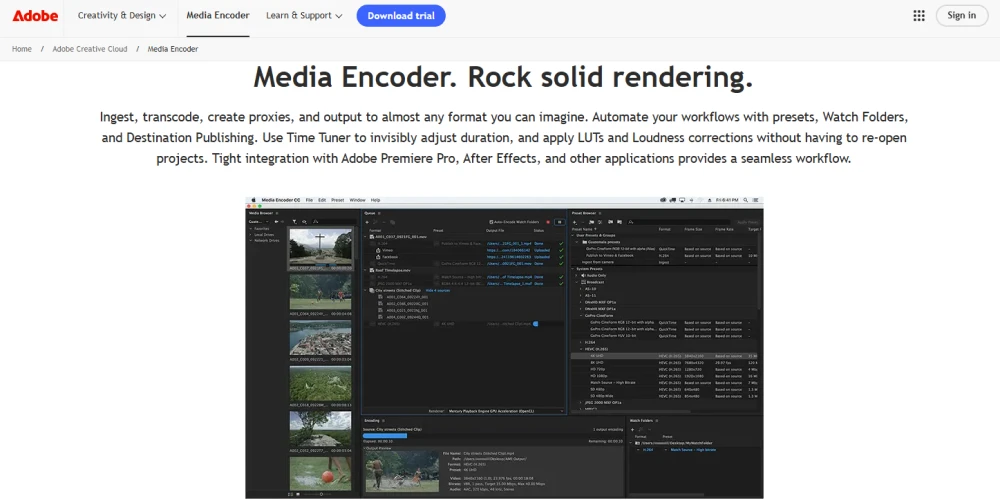Select the Media Encoder nav tab
The image size is (1000, 504).
tap(217, 15)
